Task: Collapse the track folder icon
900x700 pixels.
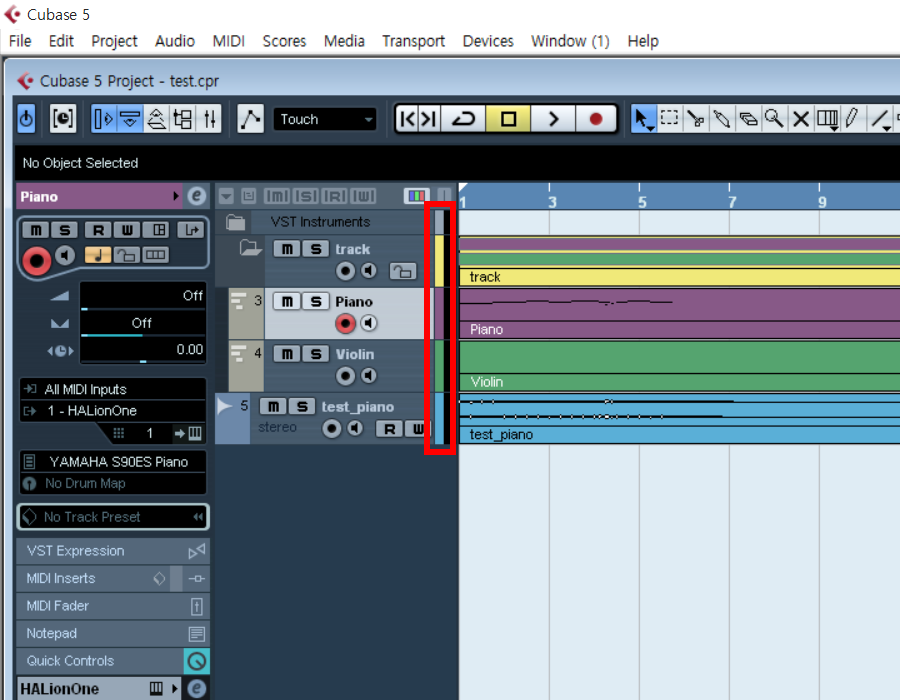Action: [250, 248]
